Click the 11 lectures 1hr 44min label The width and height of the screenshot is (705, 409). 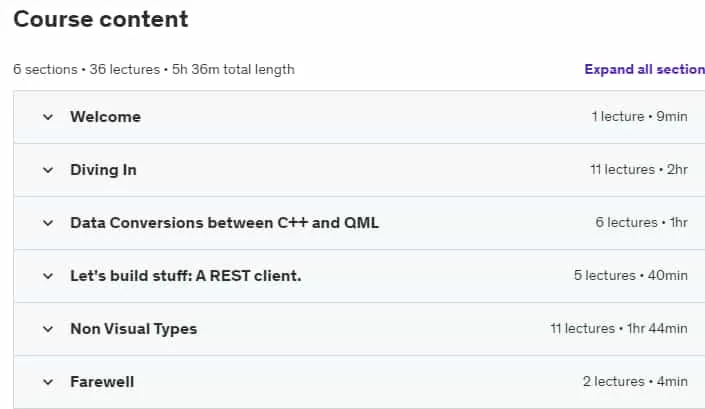pyautogui.click(x=619, y=329)
